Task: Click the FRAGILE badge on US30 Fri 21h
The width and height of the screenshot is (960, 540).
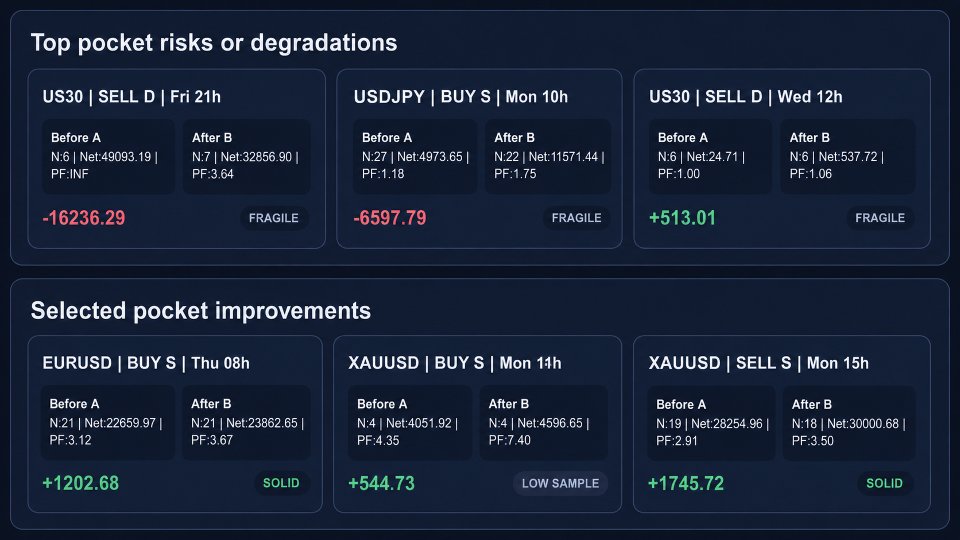Action: tap(274, 218)
